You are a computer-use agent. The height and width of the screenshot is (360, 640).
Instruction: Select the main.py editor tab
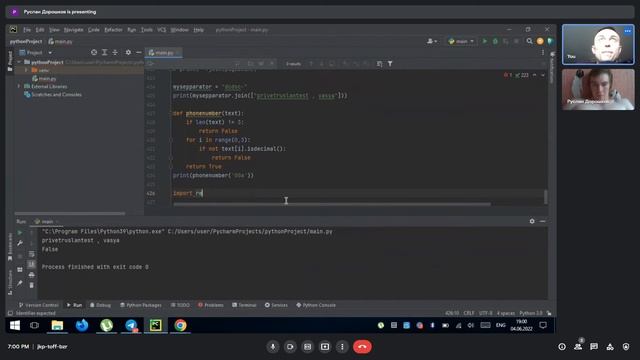pos(164,52)
